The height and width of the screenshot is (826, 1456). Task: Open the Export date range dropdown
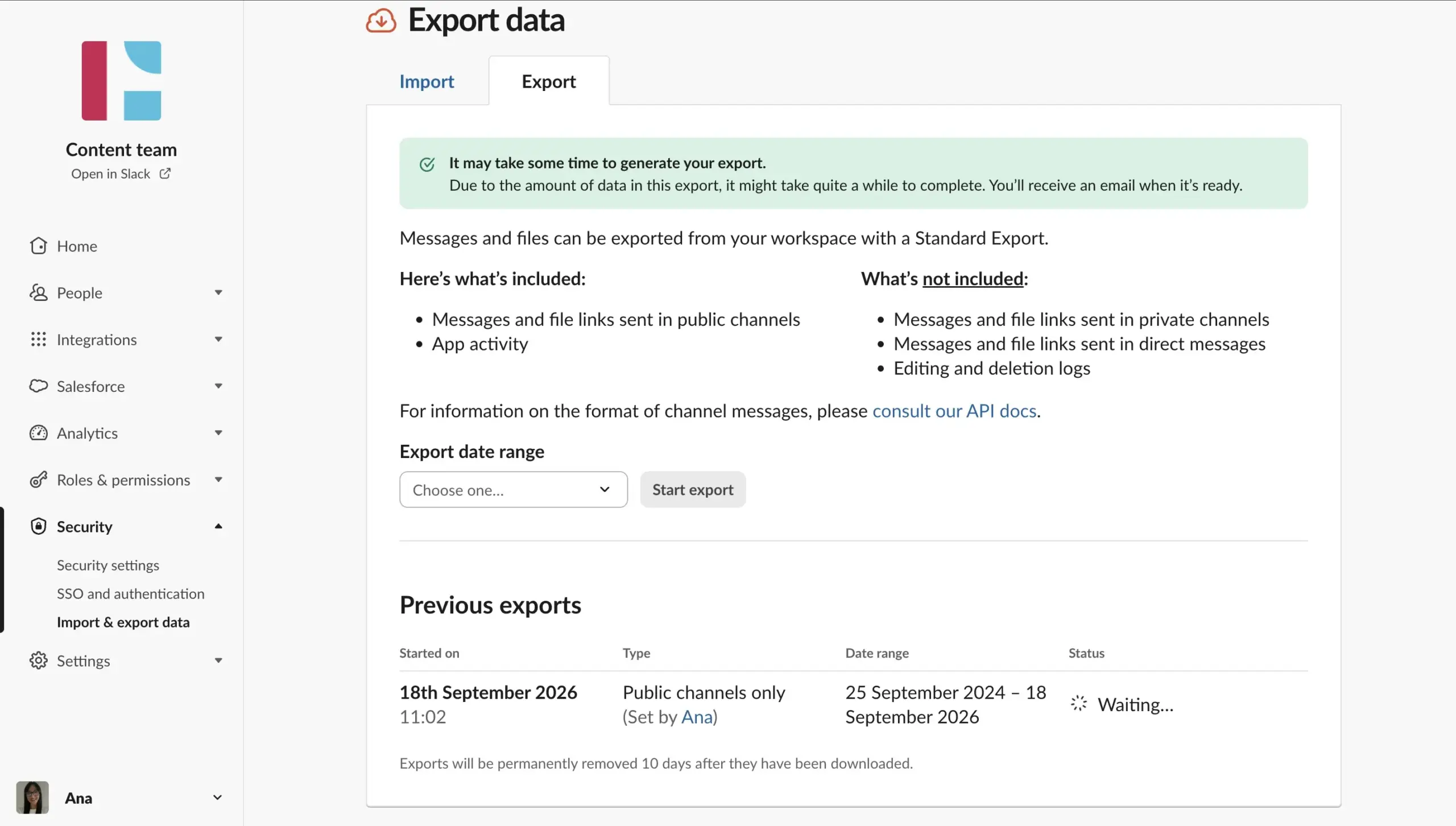[x=514, y=489]
